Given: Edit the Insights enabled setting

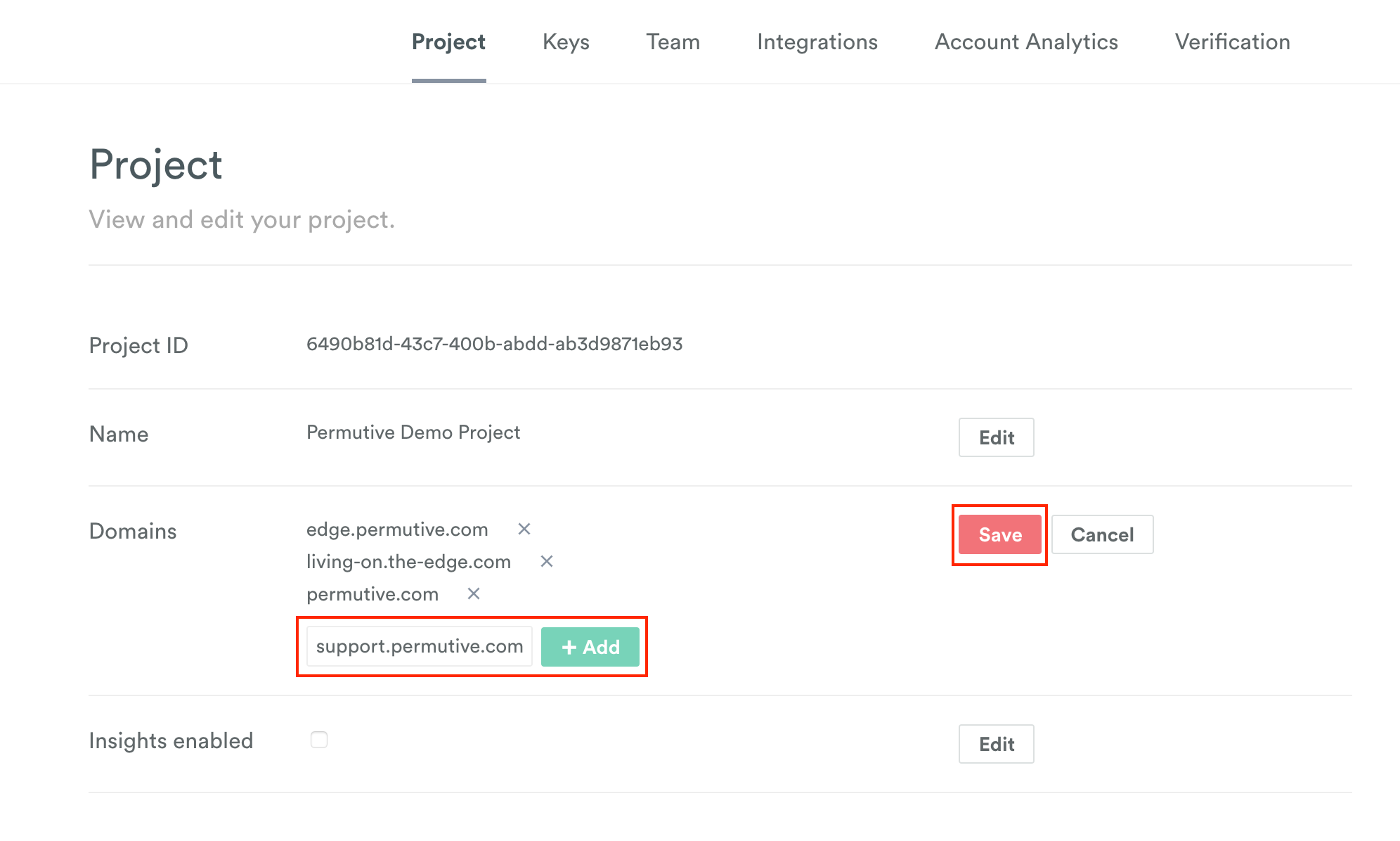Looking at the screenshot, I should pyautogui.click(x=997, y=744).
